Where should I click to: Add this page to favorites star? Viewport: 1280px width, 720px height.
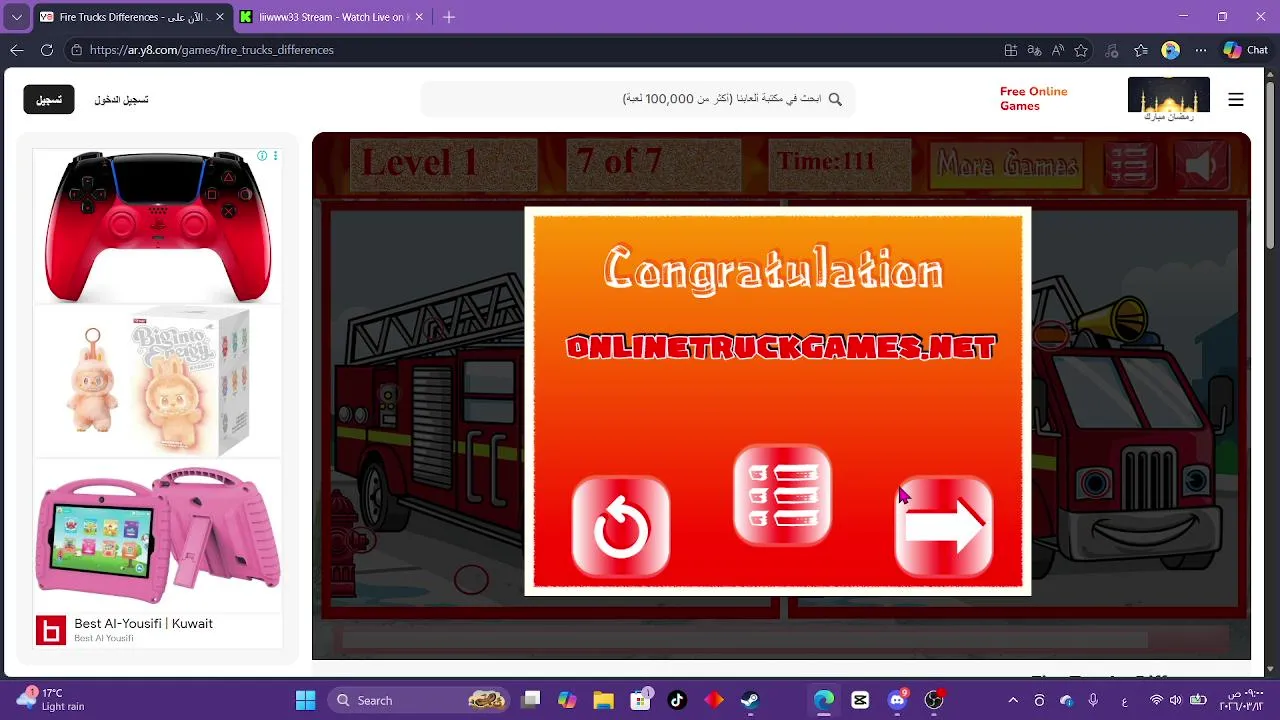pos(1081,50)
